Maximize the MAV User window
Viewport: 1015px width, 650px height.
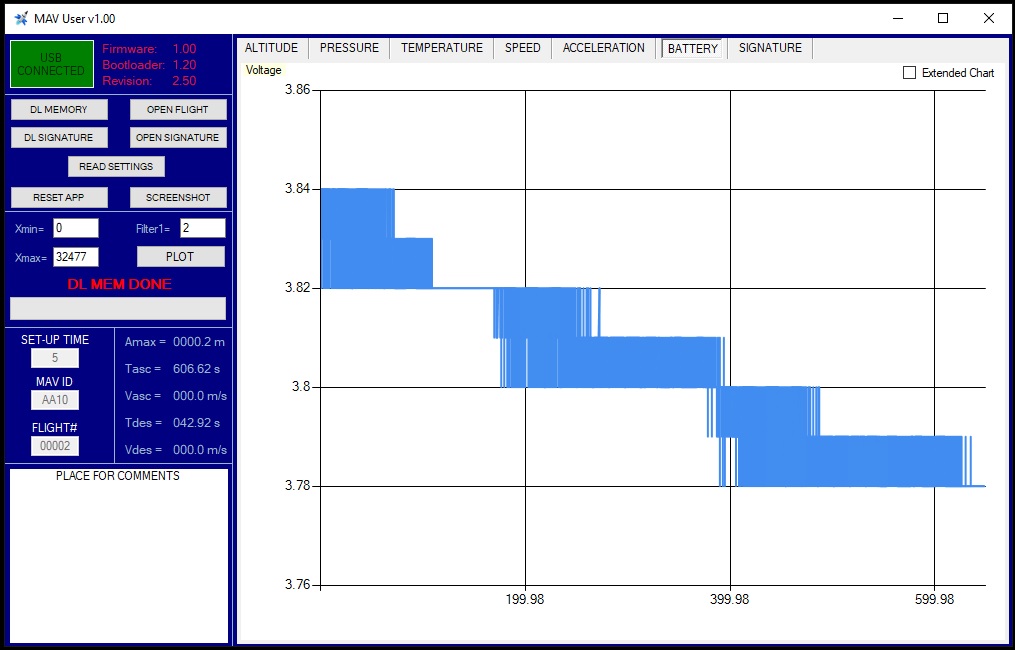(943, 18)
